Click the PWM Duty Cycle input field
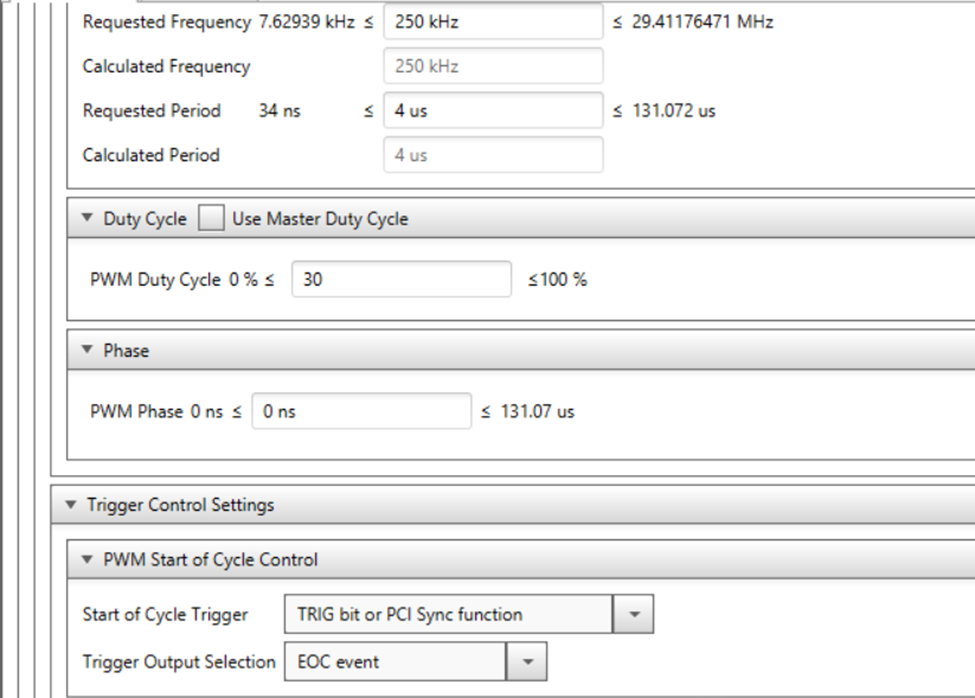 (401, 280)
